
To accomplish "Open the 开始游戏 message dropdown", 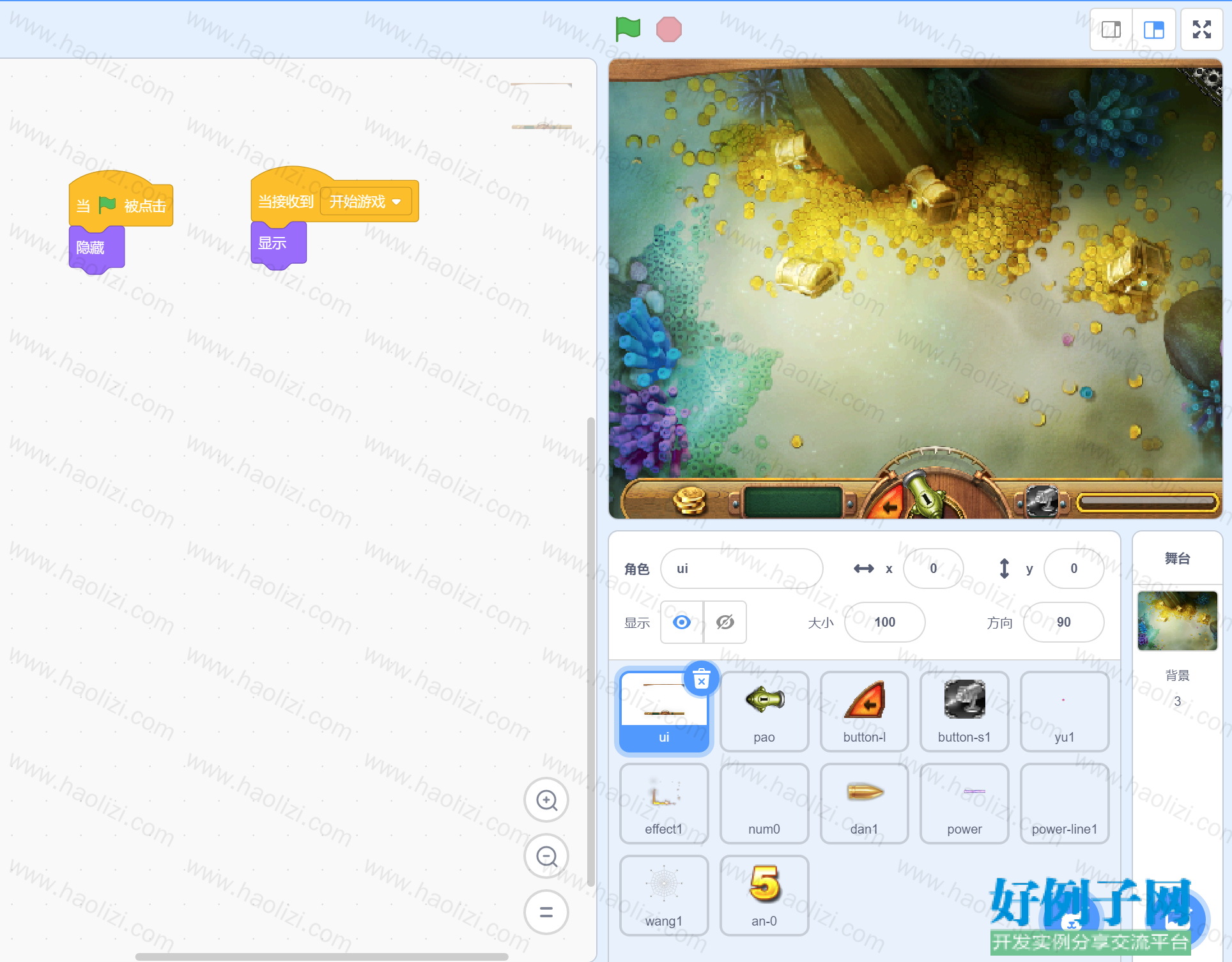I will click(366, 202).
